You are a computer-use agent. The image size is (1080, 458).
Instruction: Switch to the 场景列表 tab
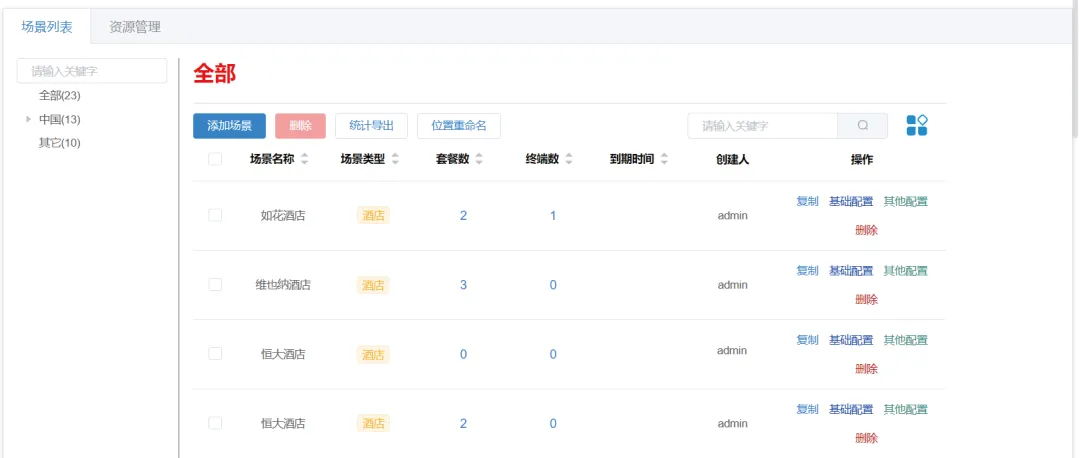point(47,27)
